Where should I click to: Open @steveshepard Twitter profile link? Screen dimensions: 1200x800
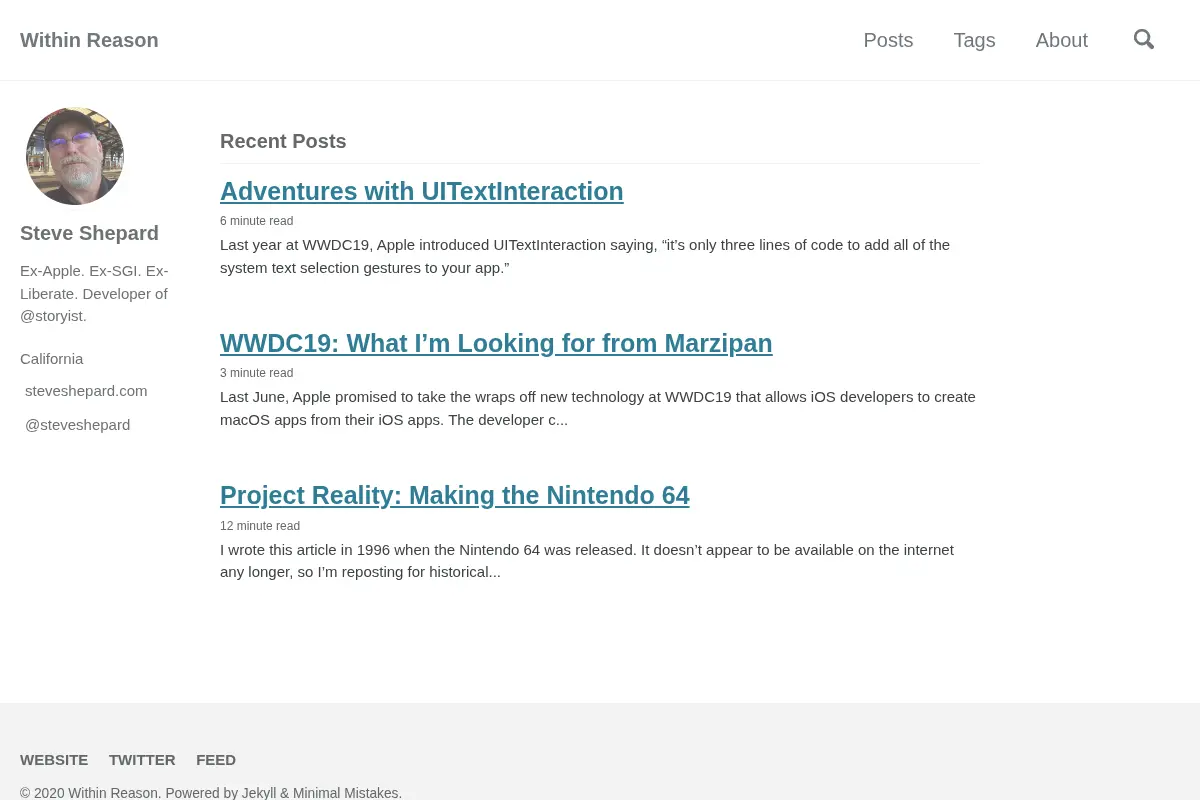pyautogui.click(x=77, y=425)
